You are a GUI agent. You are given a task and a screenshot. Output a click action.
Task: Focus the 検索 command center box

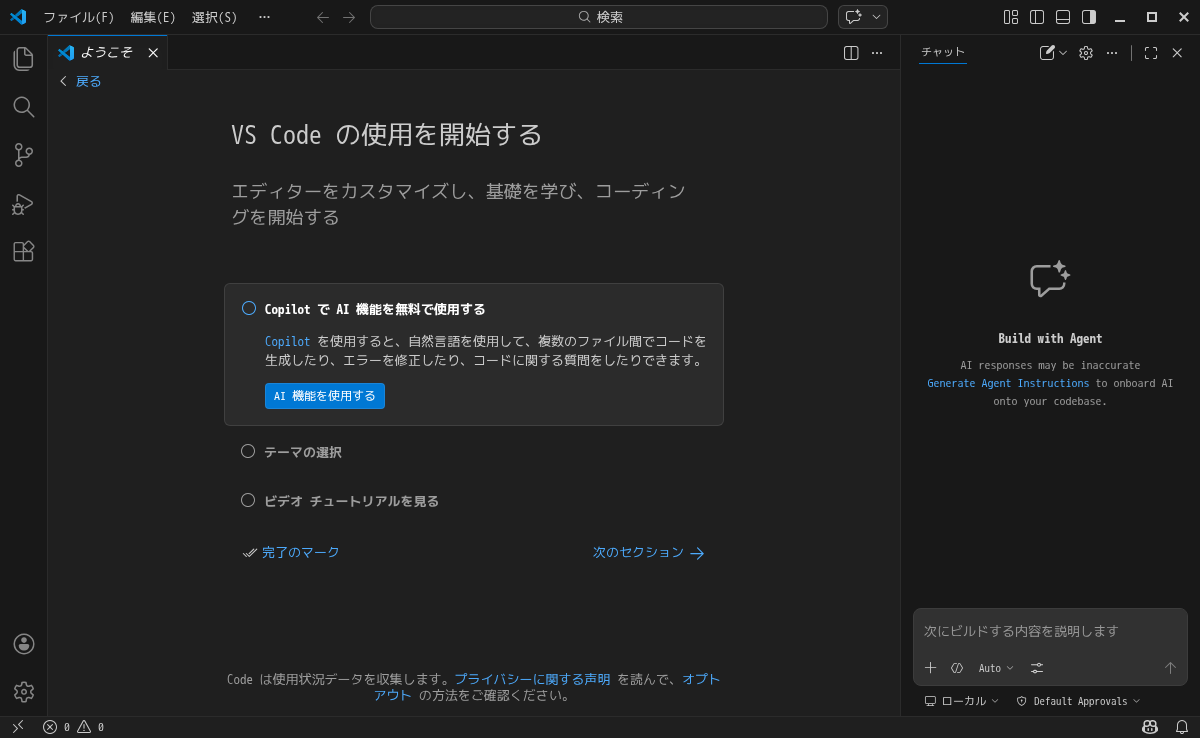click(599, 17)
